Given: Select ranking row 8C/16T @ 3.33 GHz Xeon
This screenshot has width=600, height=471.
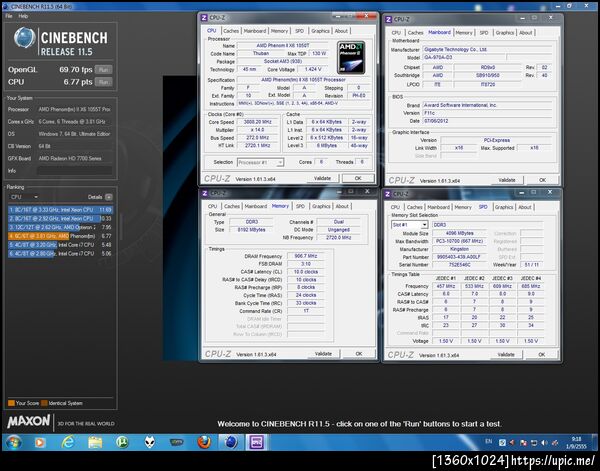Looking at the screenshot, I should (x=60, y=210).
